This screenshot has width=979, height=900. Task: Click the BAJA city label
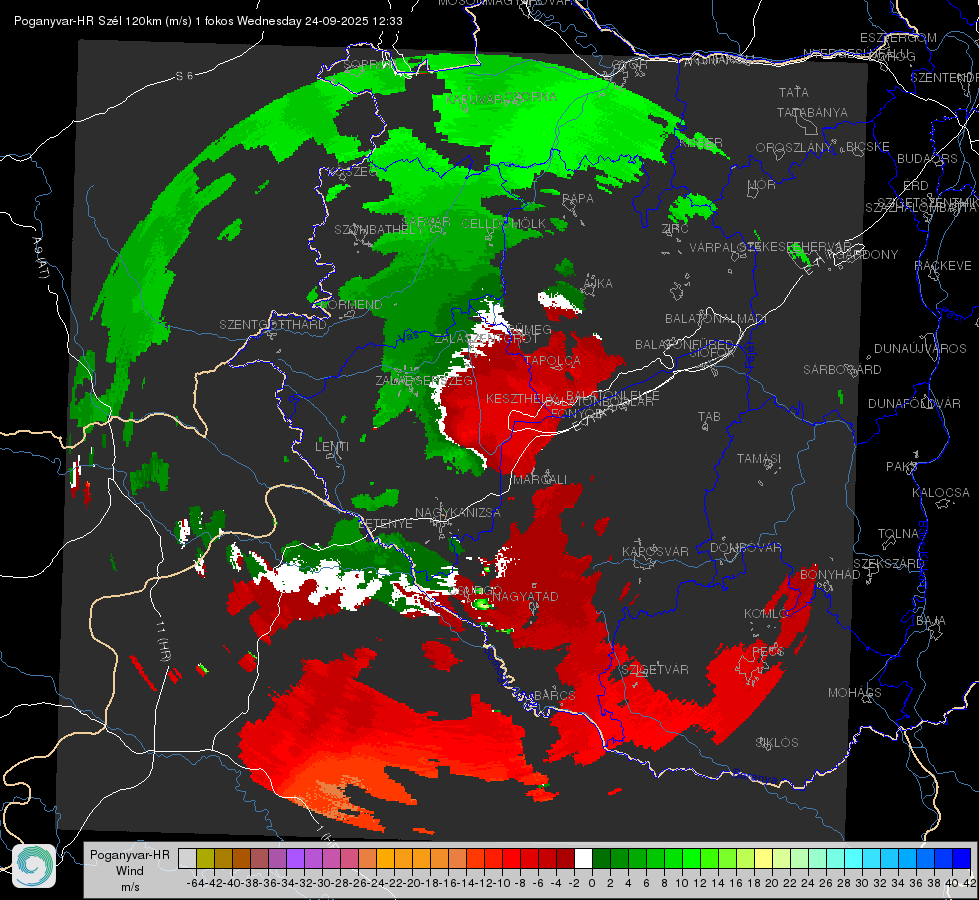[x=931, y=621]
